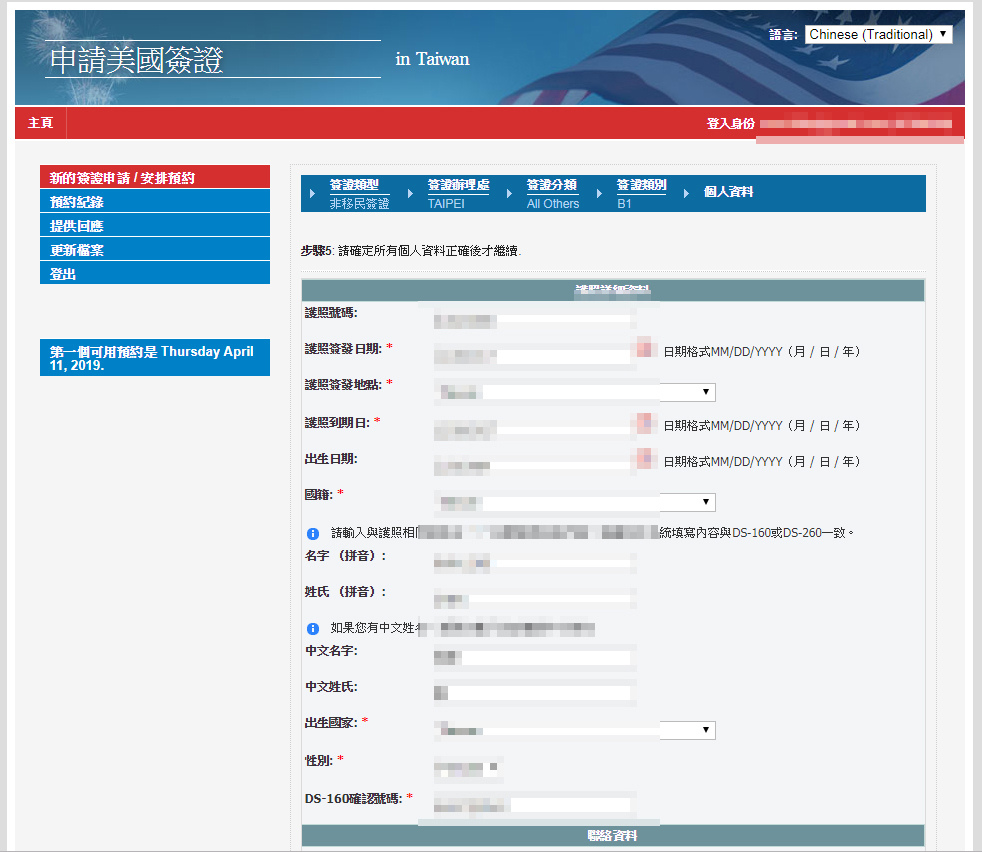Expand the passport issue place (護照簽發地點) dropdown
The height and width of the screenshot is (852, 982).
pyautogui.click(x=574, y=392)
